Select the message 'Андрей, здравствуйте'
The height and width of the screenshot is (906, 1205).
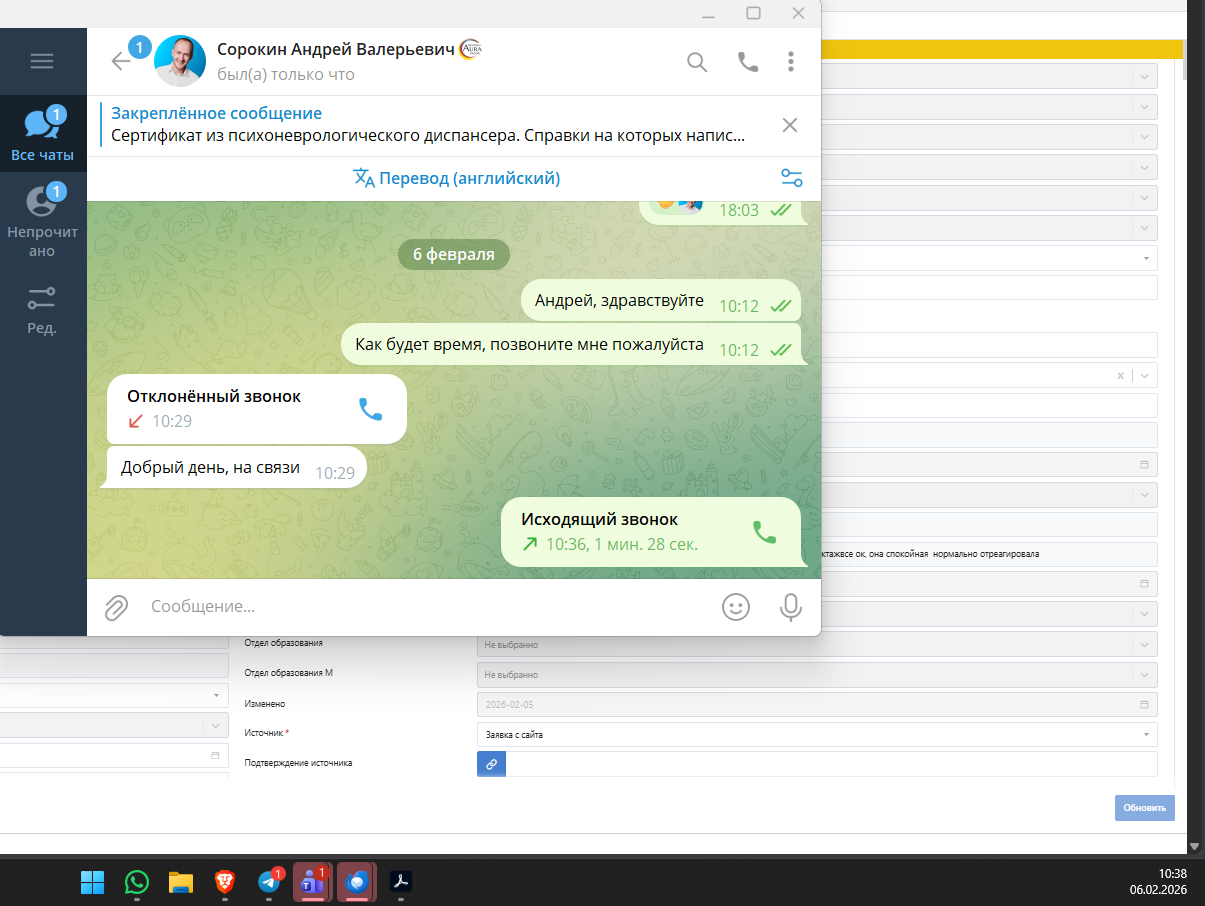[x=661, y=301]
